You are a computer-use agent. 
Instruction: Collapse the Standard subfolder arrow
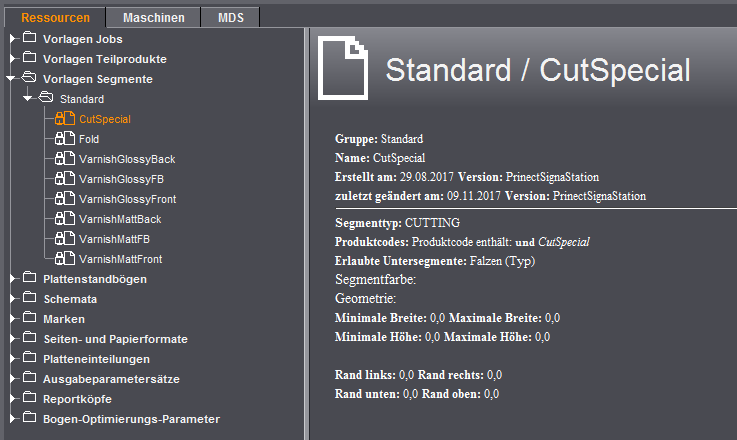point(28,98)
